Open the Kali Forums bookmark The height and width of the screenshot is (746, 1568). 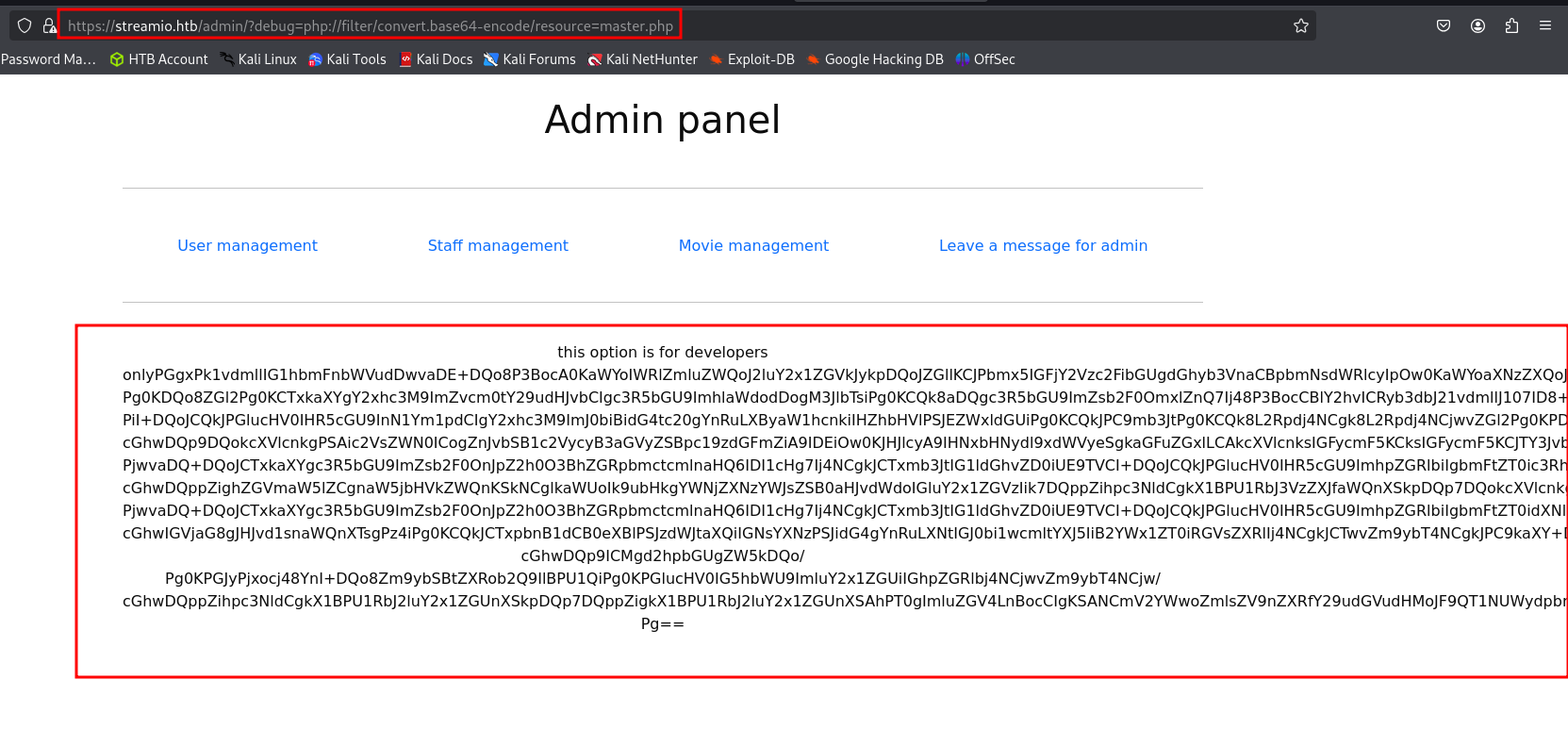(x=530, y=59)
